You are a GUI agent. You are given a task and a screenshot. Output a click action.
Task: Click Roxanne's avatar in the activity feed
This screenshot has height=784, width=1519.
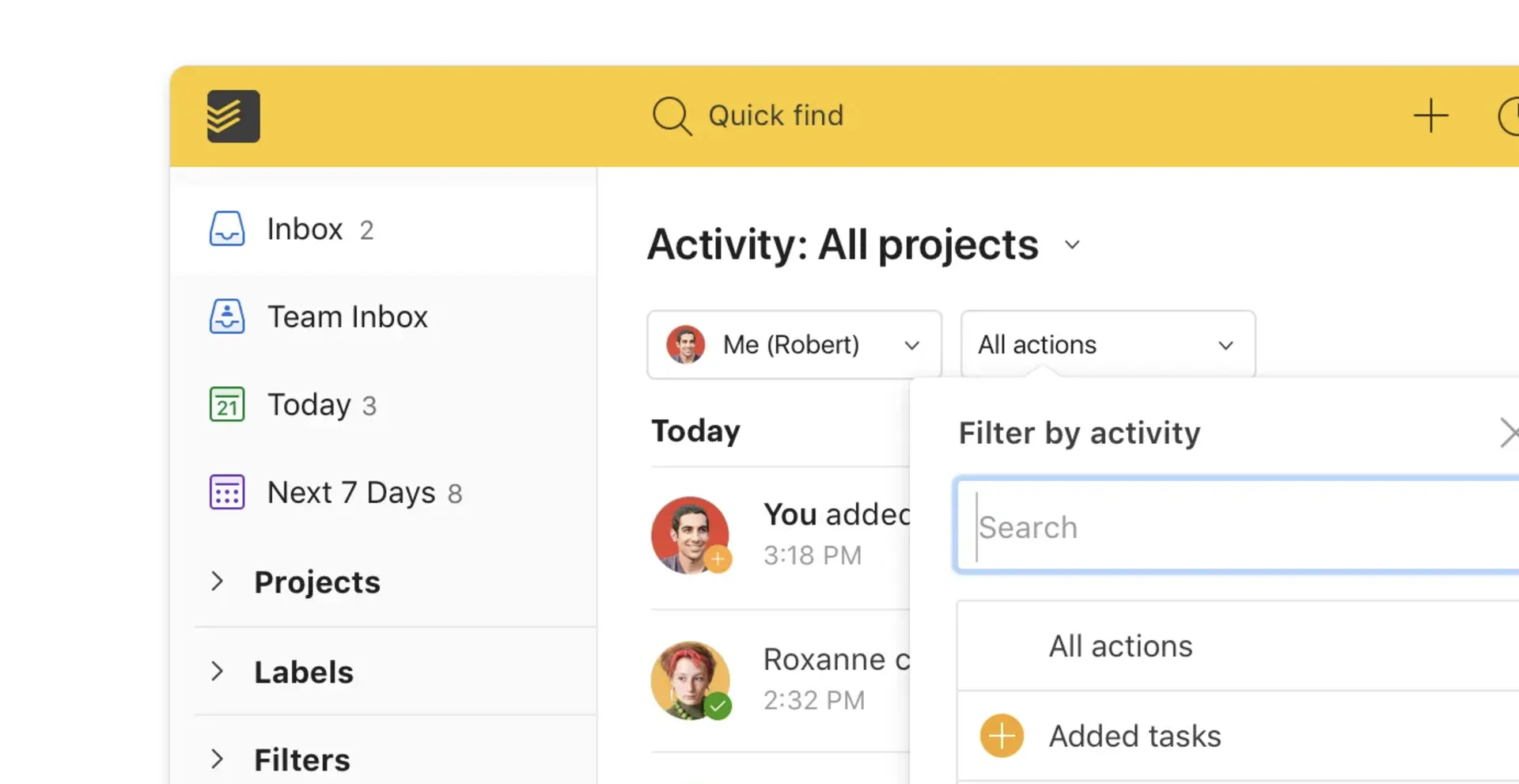[x=691, y=680]
